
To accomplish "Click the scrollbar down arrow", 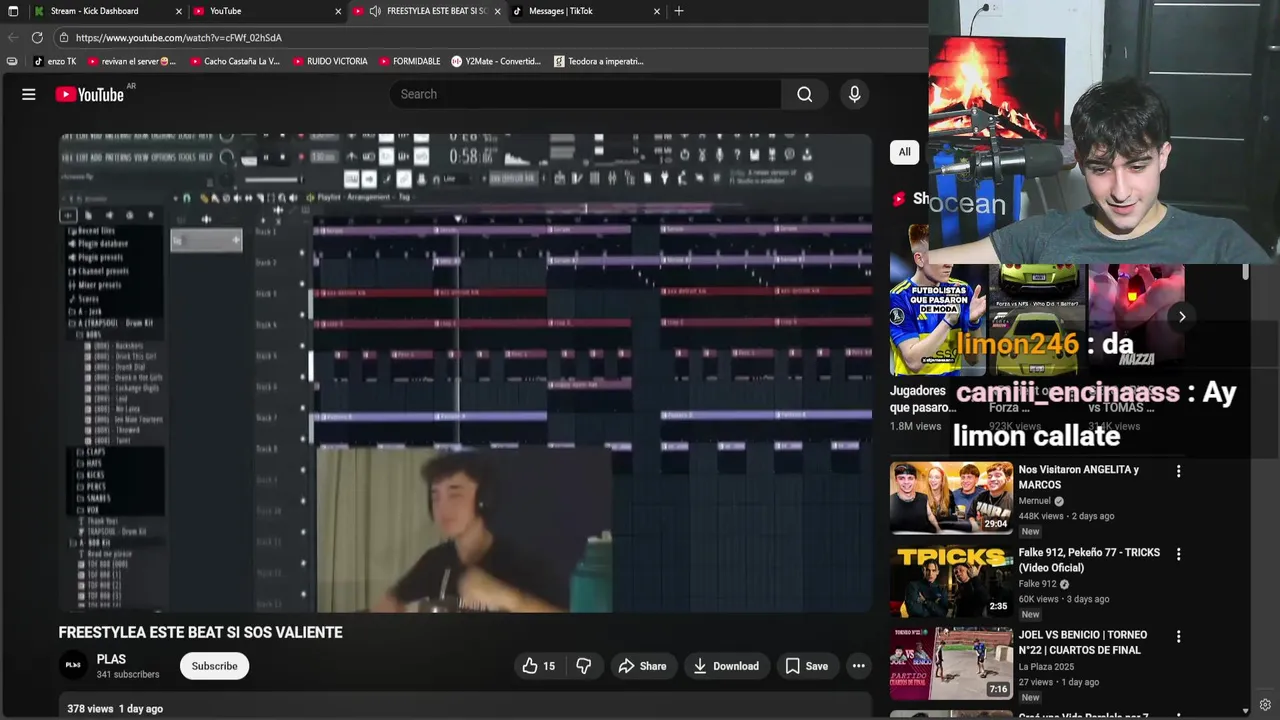I will point(1245,710).
